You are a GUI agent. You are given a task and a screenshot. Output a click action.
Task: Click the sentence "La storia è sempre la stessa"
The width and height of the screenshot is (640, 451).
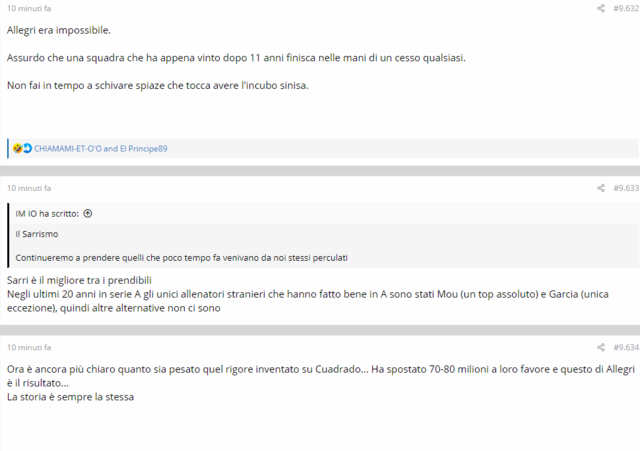pos(70,397)
